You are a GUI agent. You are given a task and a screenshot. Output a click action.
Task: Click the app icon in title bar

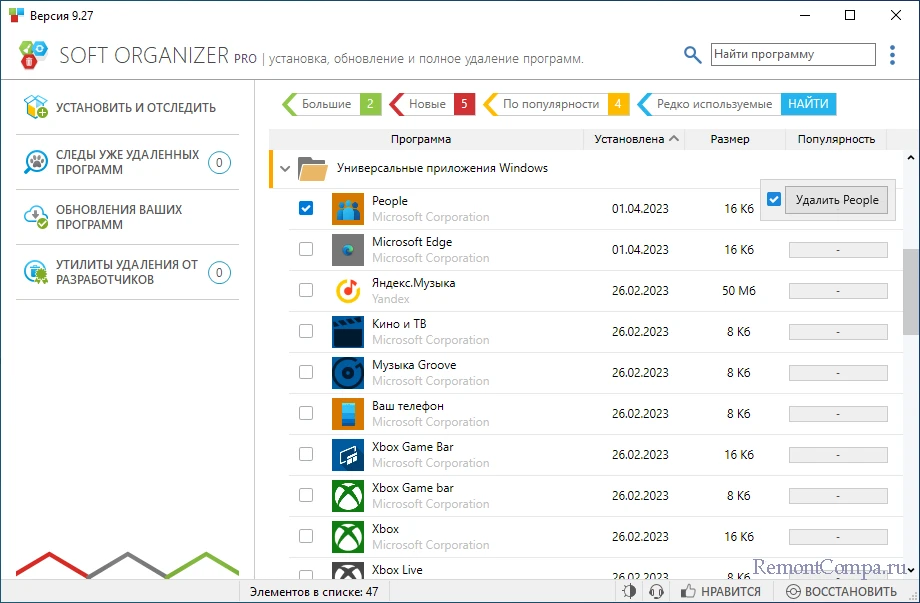coord(16,15)
